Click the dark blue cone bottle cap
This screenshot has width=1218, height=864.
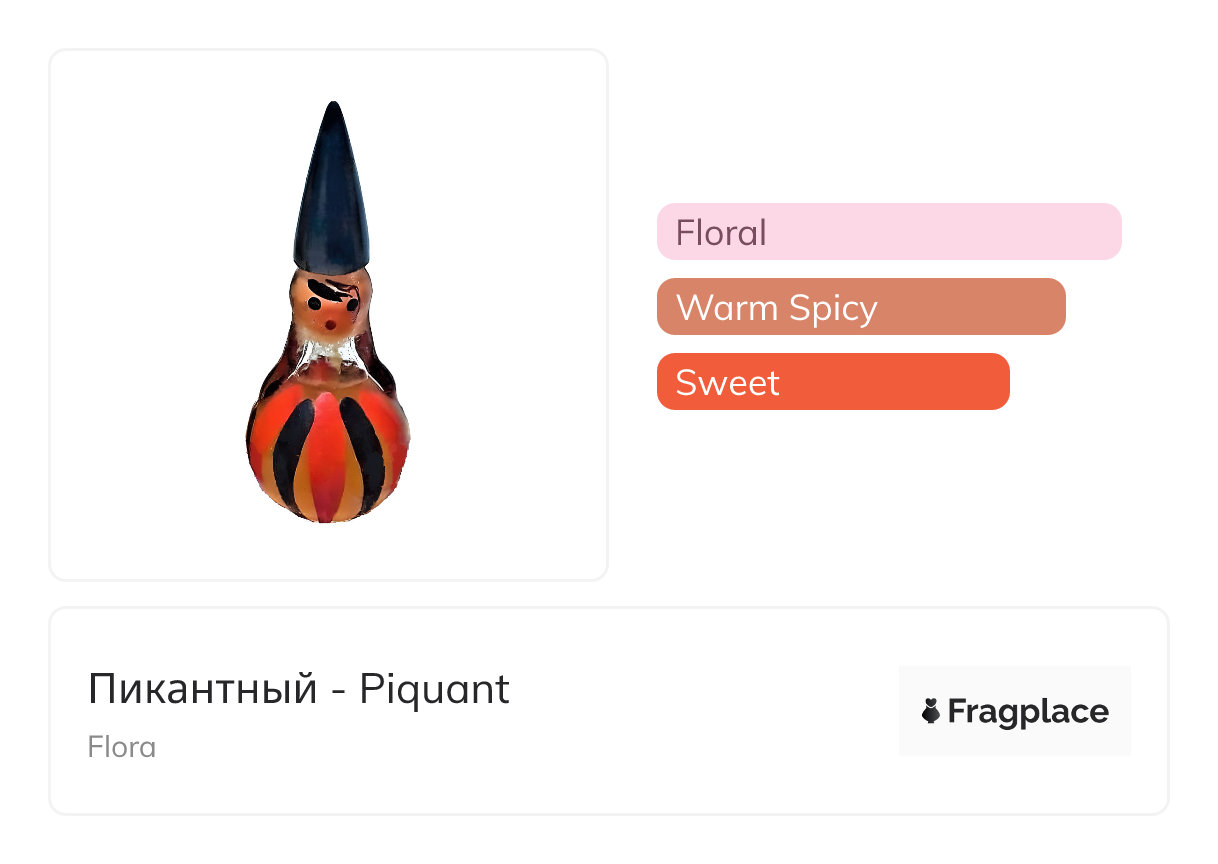[332, 188]
